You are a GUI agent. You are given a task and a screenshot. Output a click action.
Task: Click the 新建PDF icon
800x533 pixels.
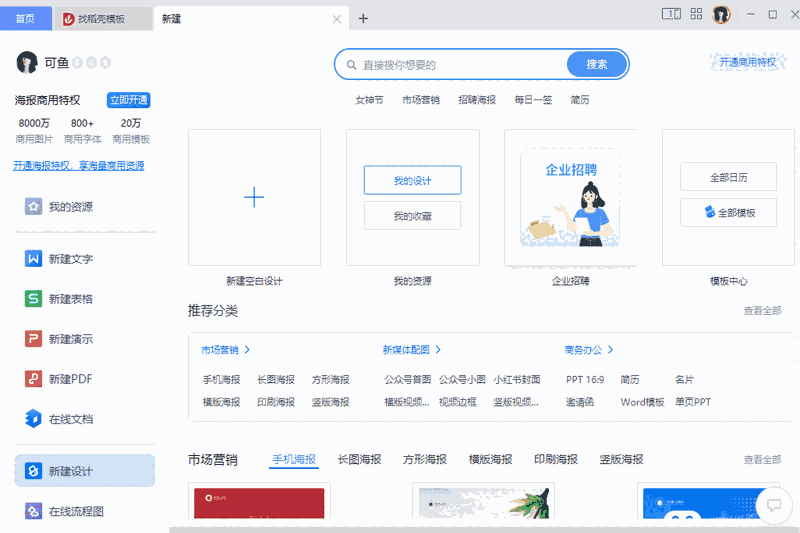(x=33, y=379)
